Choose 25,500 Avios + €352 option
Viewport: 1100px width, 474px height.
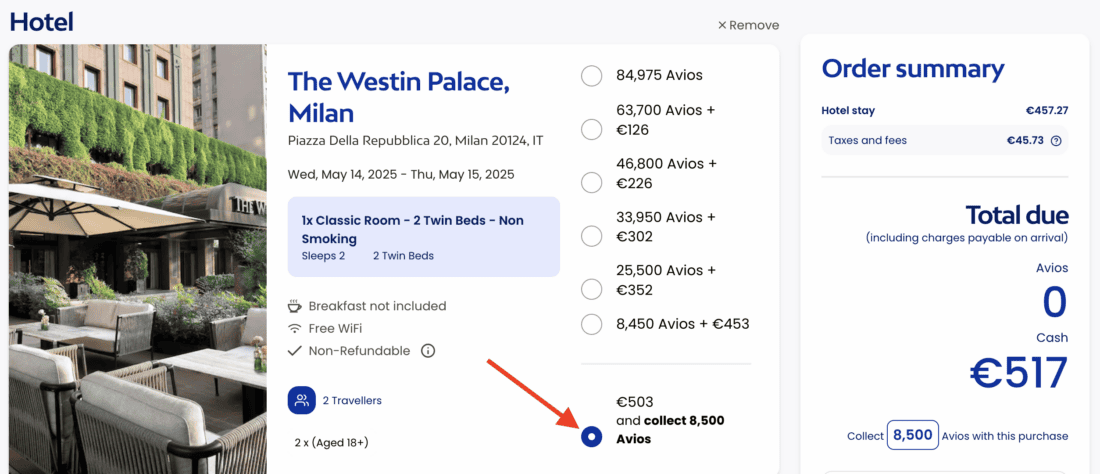pos(591,289)
